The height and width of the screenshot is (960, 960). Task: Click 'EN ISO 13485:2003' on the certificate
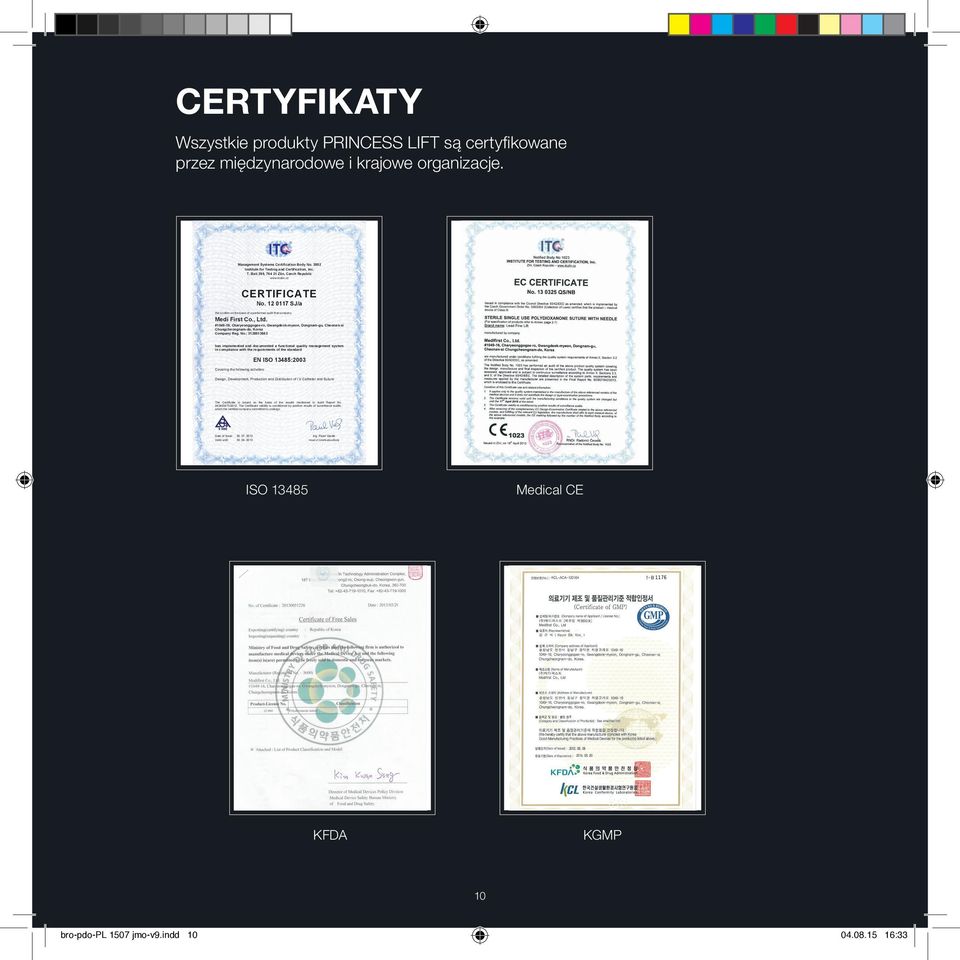coord(279,360)
